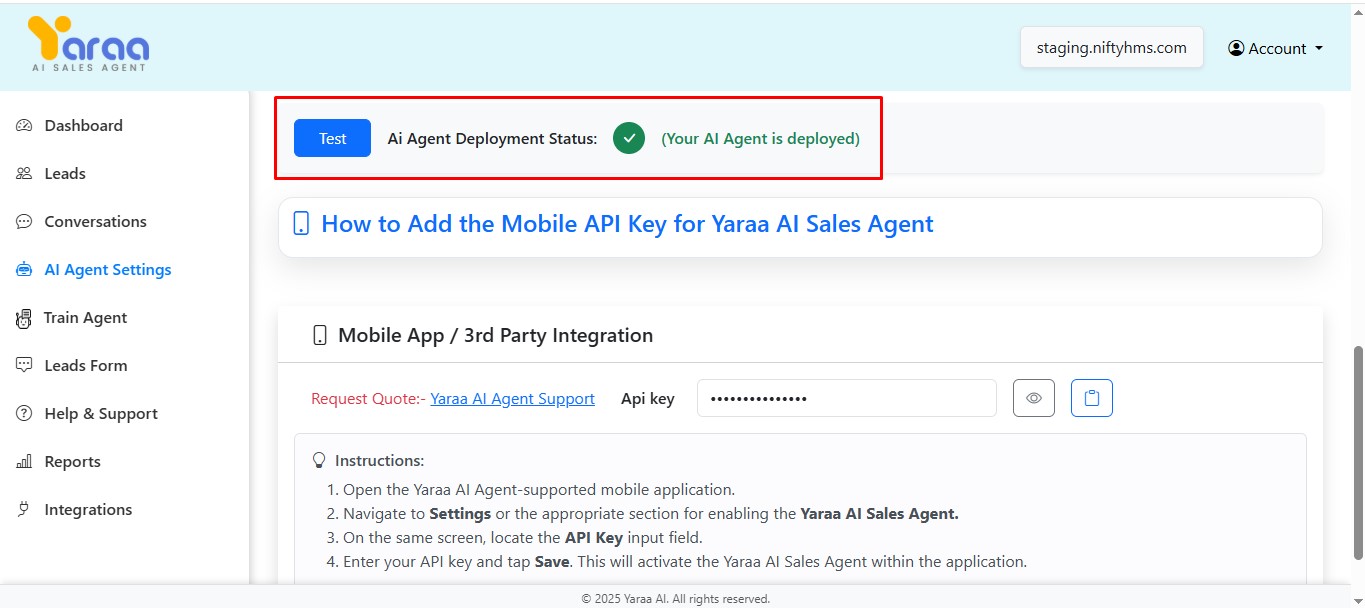Image resolution: width=1365 pixels, height=608 pixels.
Task: Show the API key with eye button
Action: (x=1034, y=398)
